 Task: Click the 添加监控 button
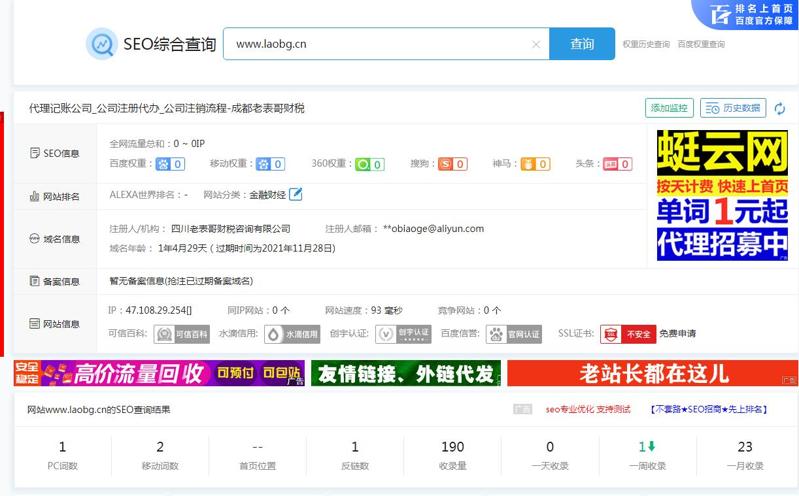[x=669, y=108]
